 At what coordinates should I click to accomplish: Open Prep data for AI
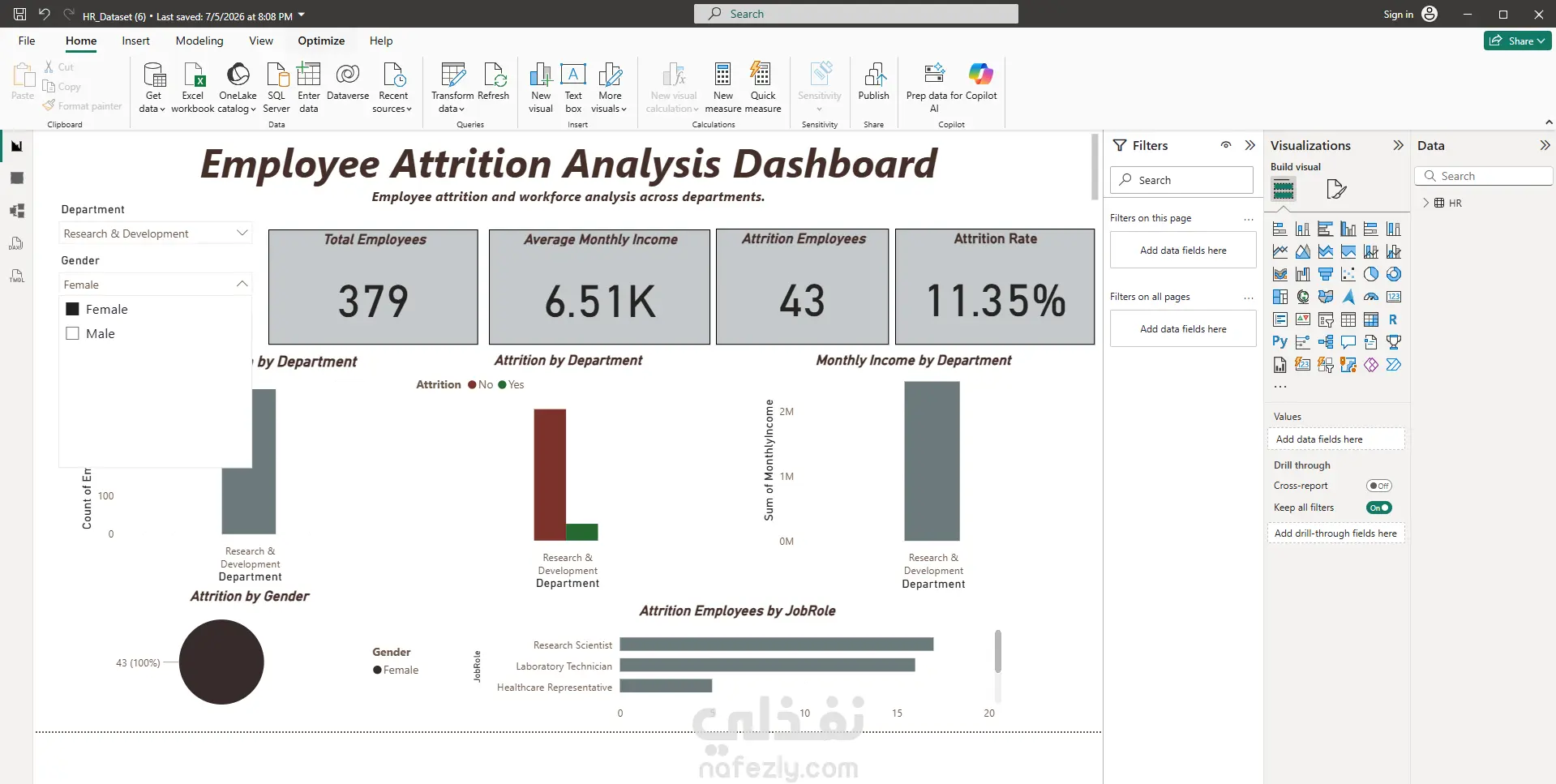934,88
